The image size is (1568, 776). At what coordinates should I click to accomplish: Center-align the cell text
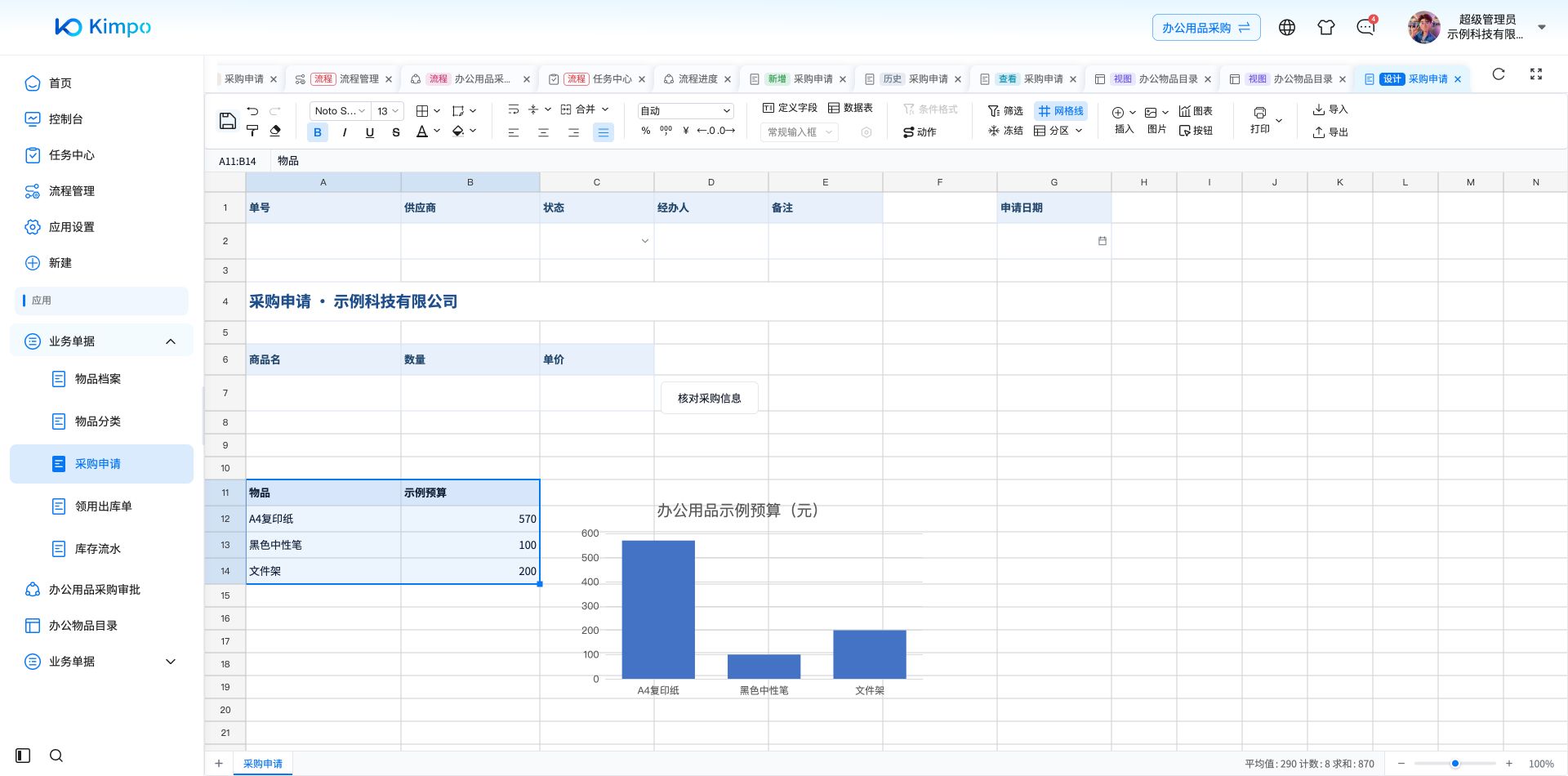(543, 132)
